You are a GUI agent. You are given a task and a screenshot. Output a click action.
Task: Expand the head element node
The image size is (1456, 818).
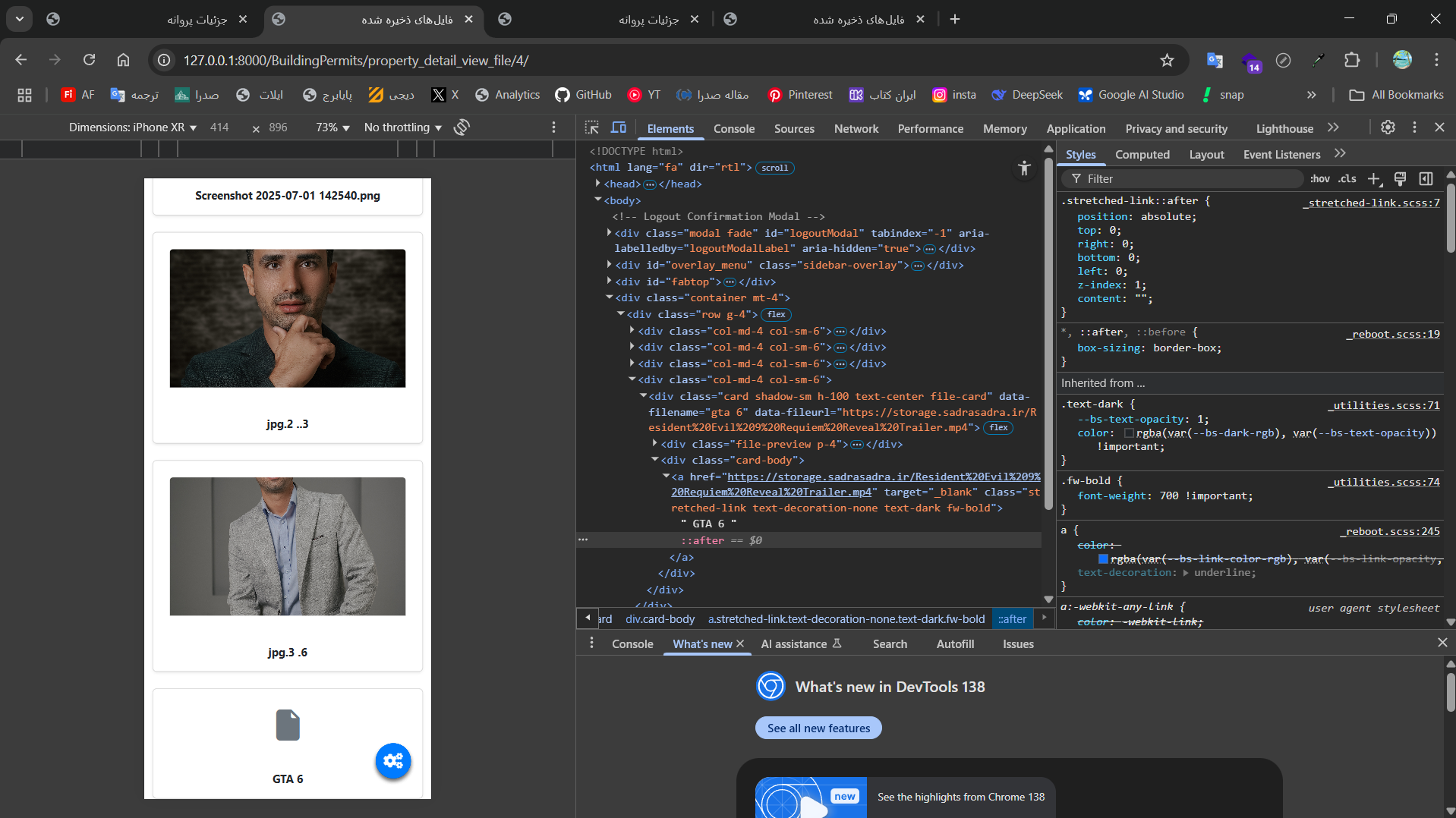(598, 184)
